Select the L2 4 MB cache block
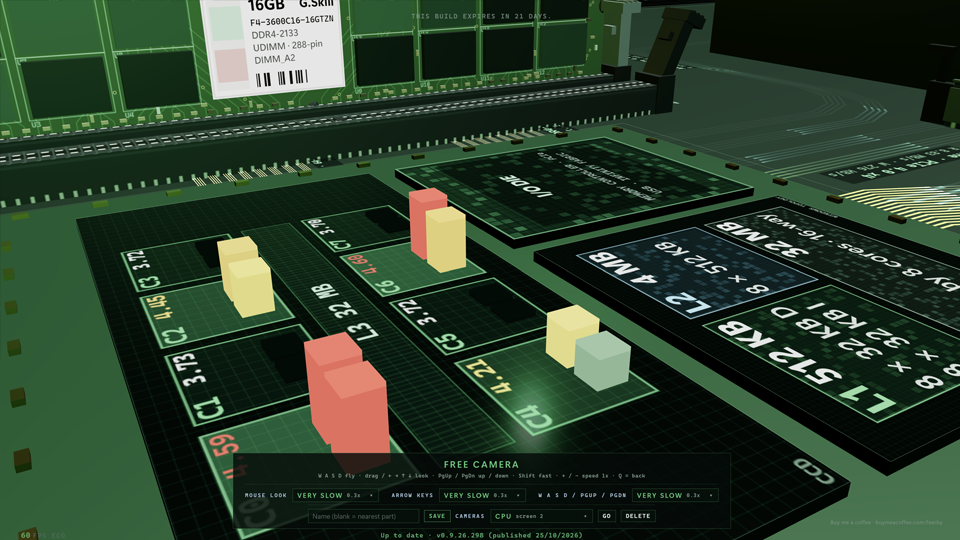This screenshot has width=960, height=540. (695, 271)
